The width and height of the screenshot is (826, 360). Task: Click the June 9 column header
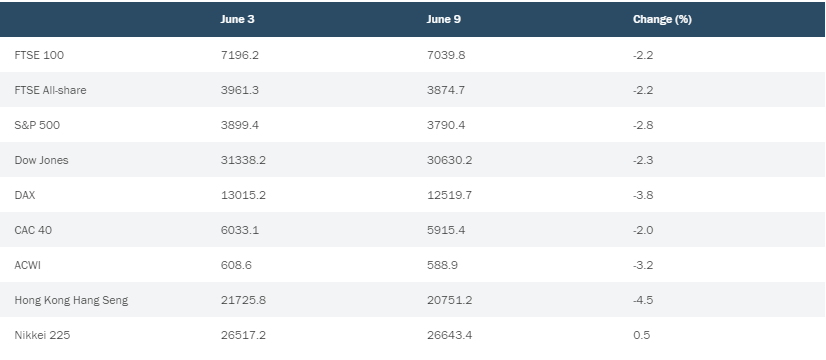[444, 20]
